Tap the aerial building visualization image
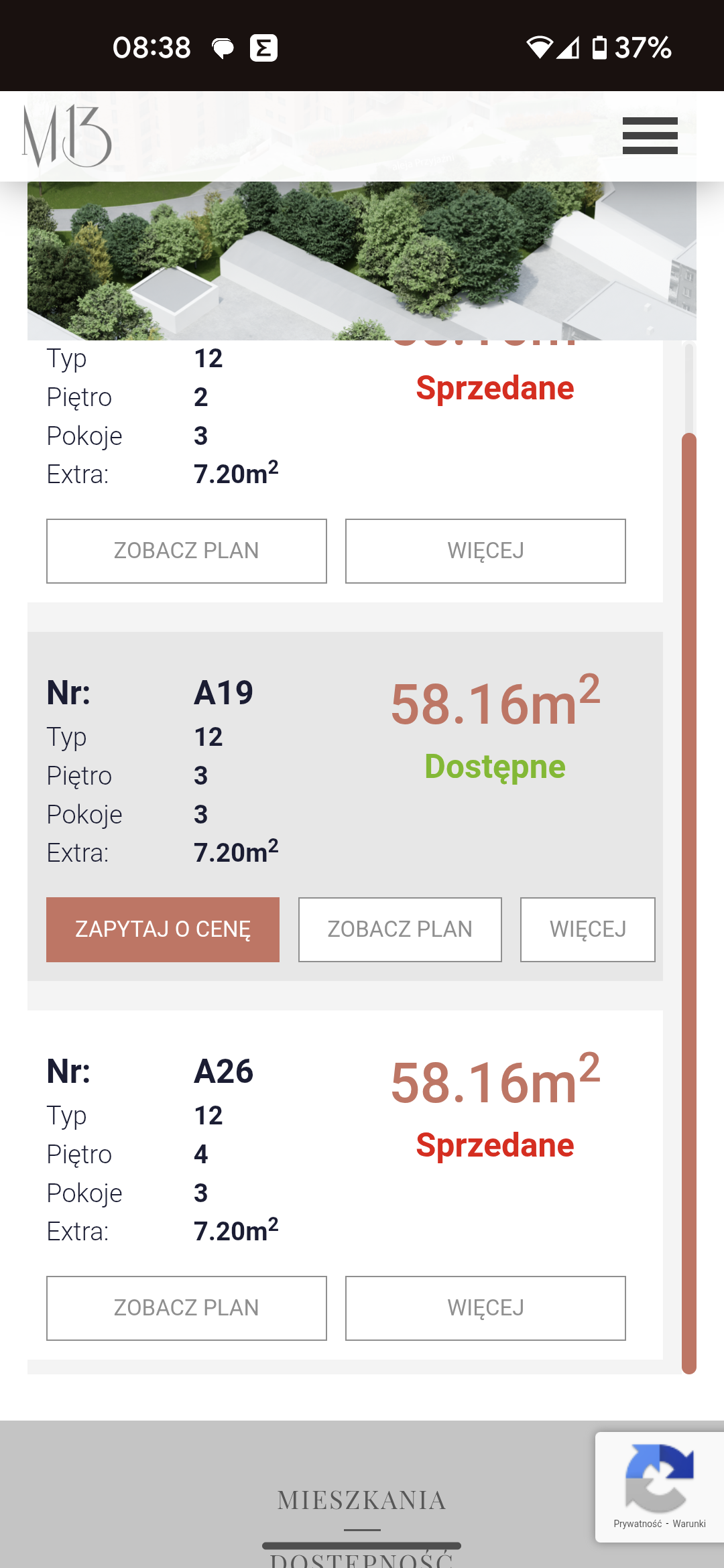The height and width of the screenshot is (1568, 724). point(362,261)
